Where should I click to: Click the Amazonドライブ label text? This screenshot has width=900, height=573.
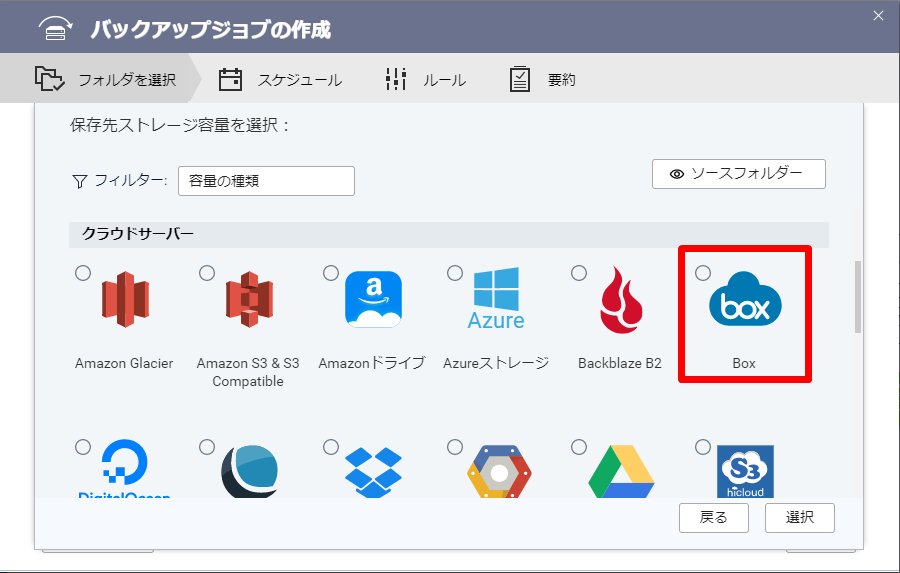(x=372, y=363)
